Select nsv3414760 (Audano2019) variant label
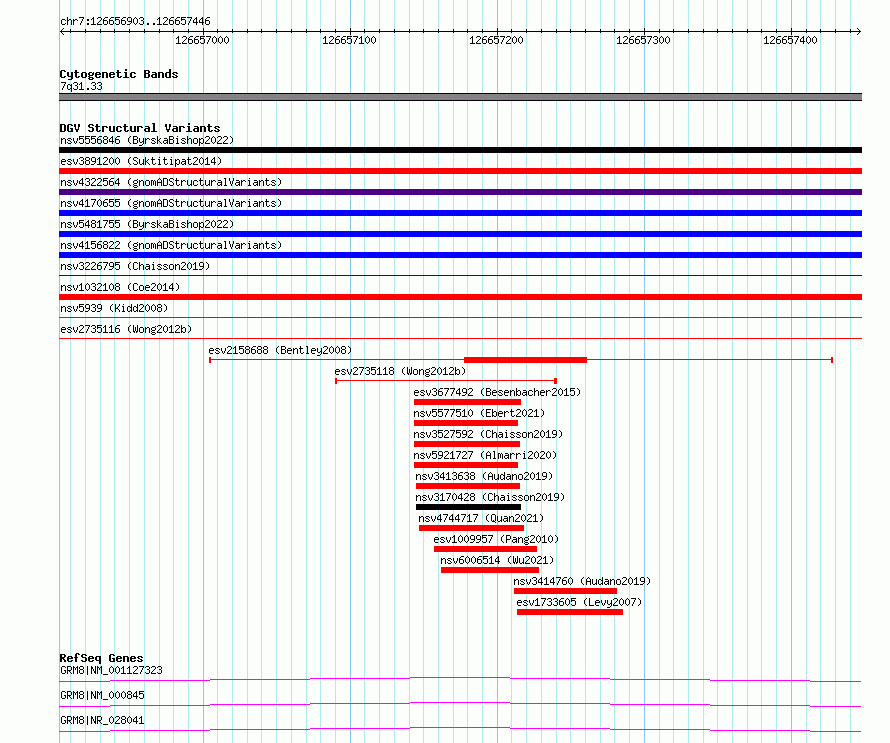The height and width of the screenshot is (743, 890). click(x=582, y=581)
